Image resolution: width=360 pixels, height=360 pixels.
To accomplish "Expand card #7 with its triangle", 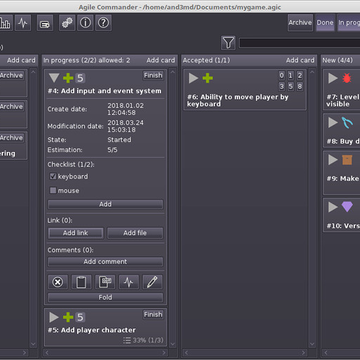I will coord(333,78).
